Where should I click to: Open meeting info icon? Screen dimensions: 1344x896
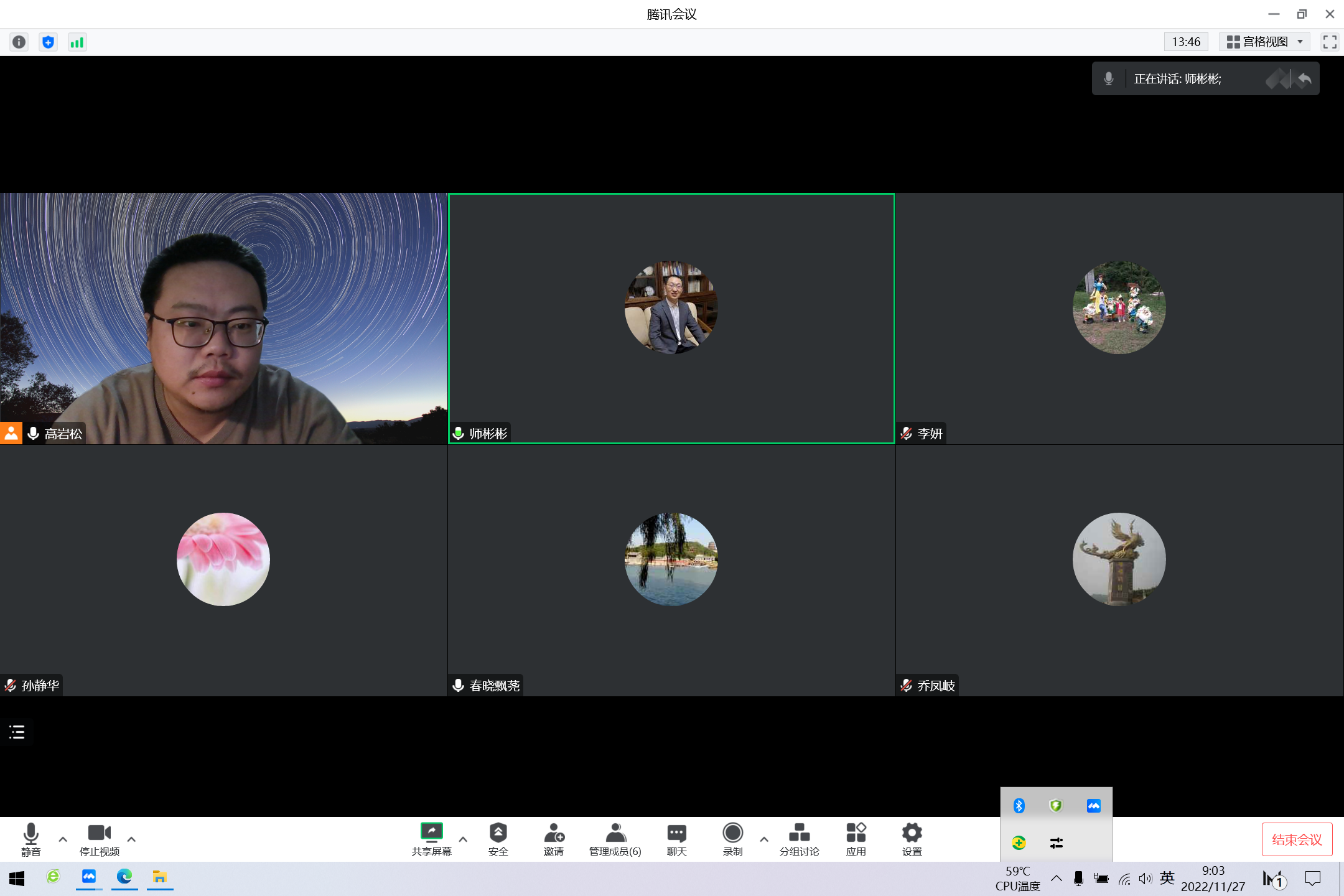(19, 42)
